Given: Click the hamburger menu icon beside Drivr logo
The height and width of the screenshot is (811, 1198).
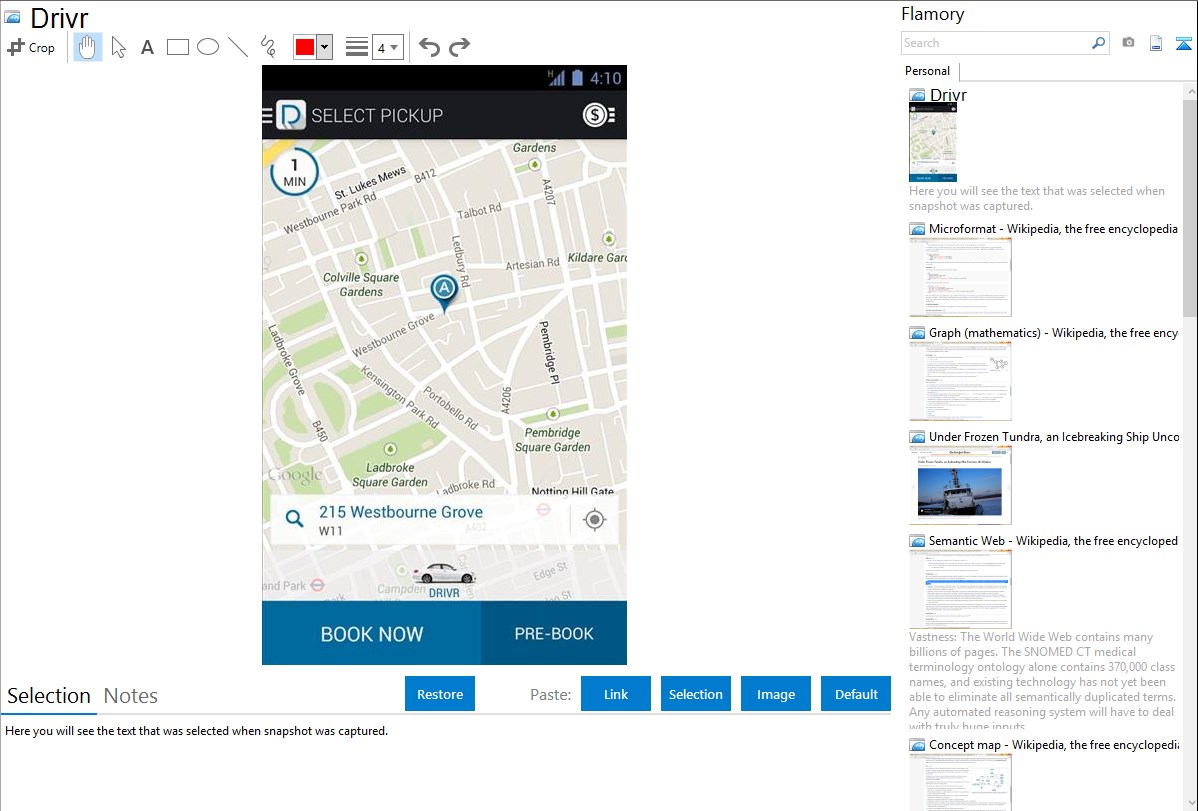Looking at the screenshot, I should click(267, 115).
